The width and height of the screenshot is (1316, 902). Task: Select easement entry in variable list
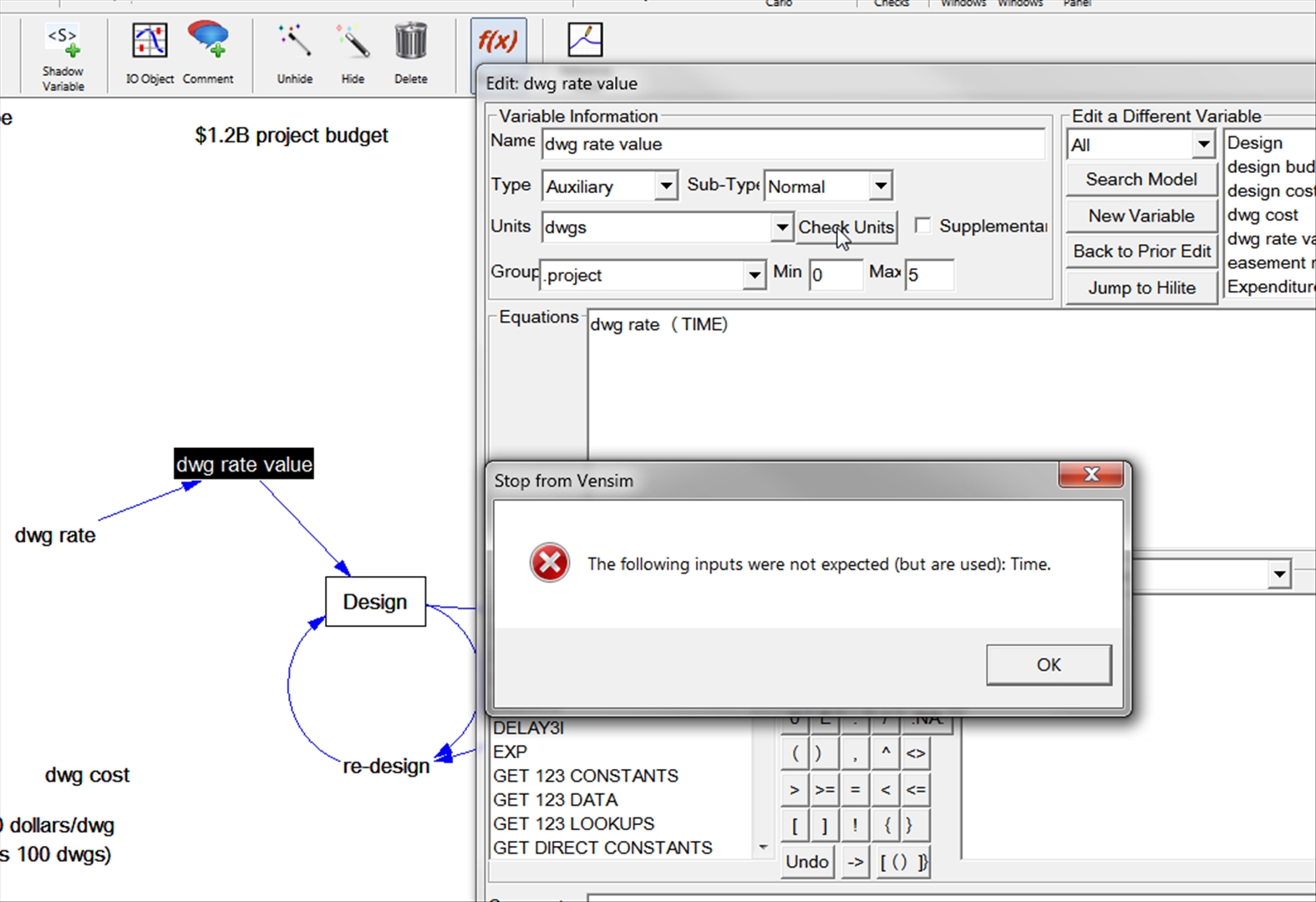(1269, 262)
